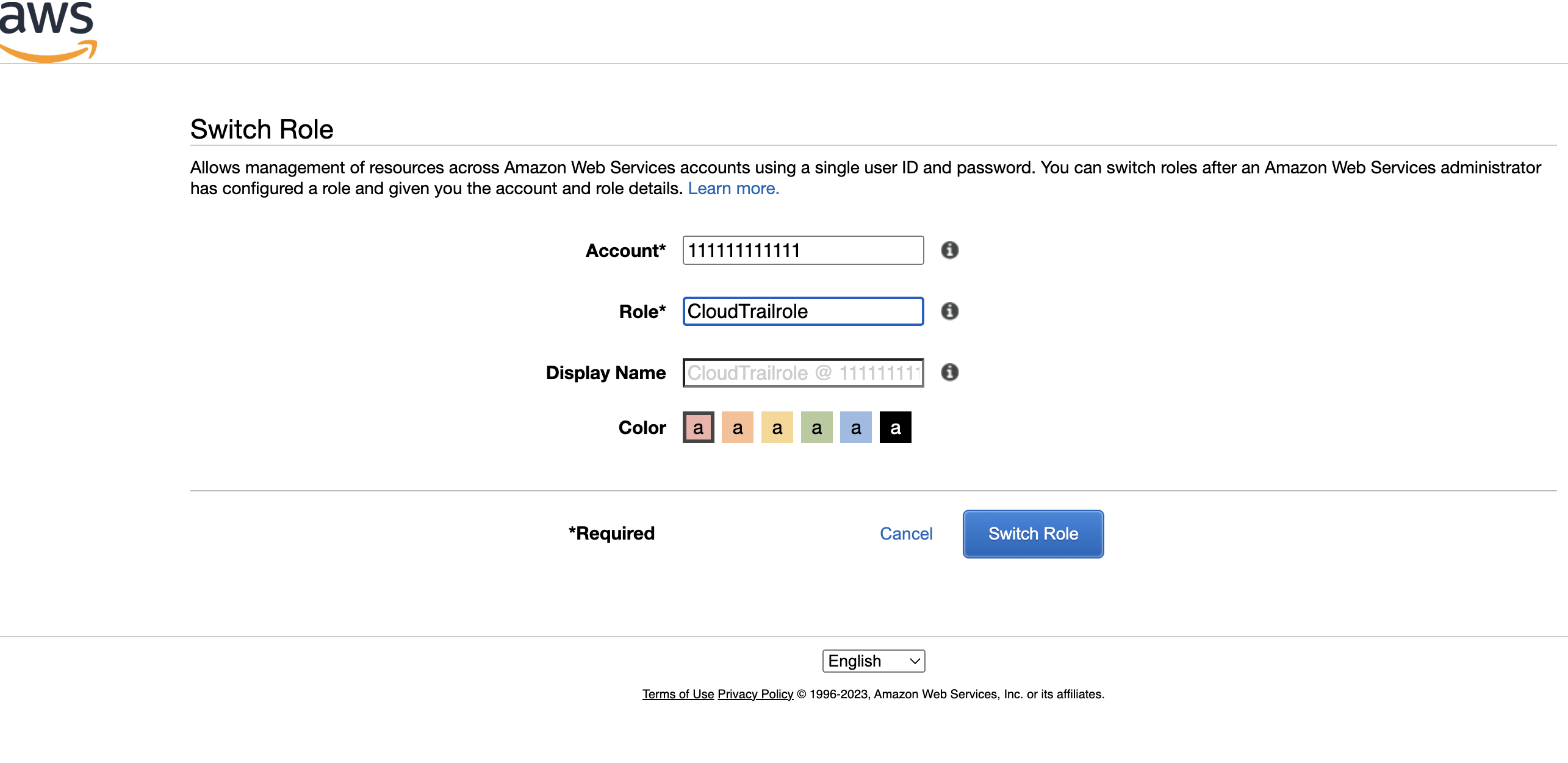The image size is (1568, 763).
Task: Choose the yellow color swatch
Action: [777, 427]
